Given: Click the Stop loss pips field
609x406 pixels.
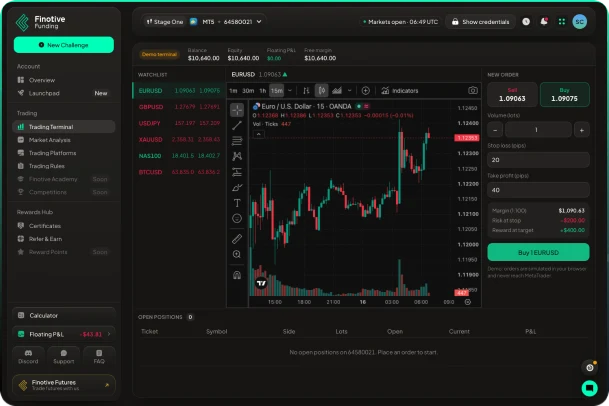Looking at the screenshot, I should point(538,160).
